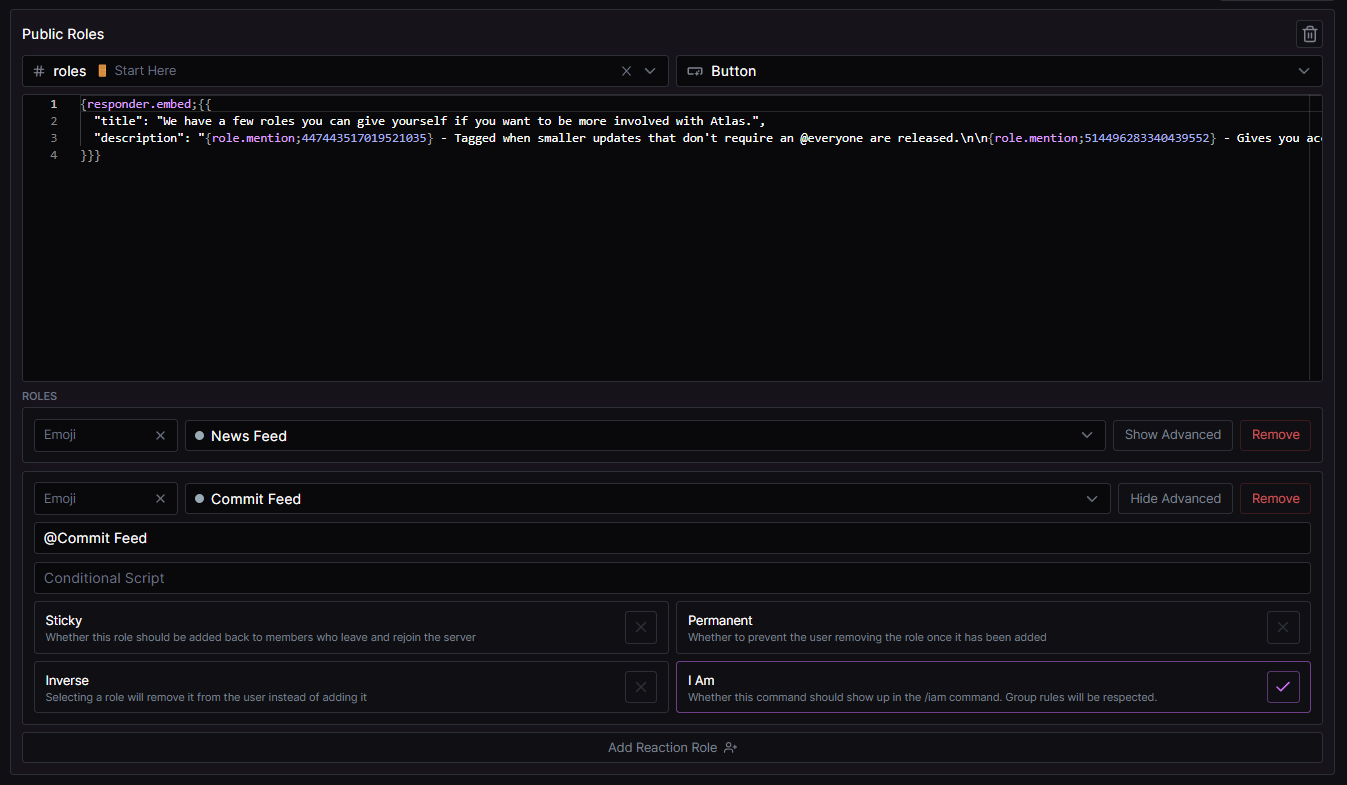
Task: Open the News Feed role dropdown
Action: tap(1088, 435)
